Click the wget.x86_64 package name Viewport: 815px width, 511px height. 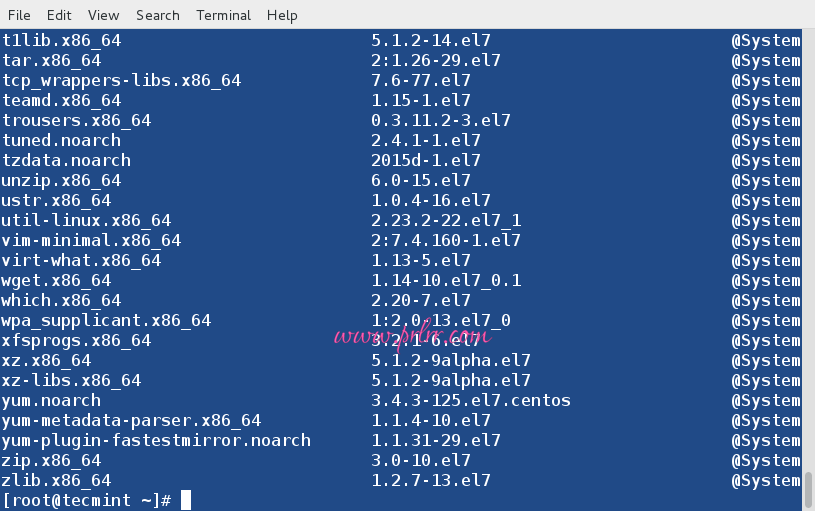[x=56, y=280]
